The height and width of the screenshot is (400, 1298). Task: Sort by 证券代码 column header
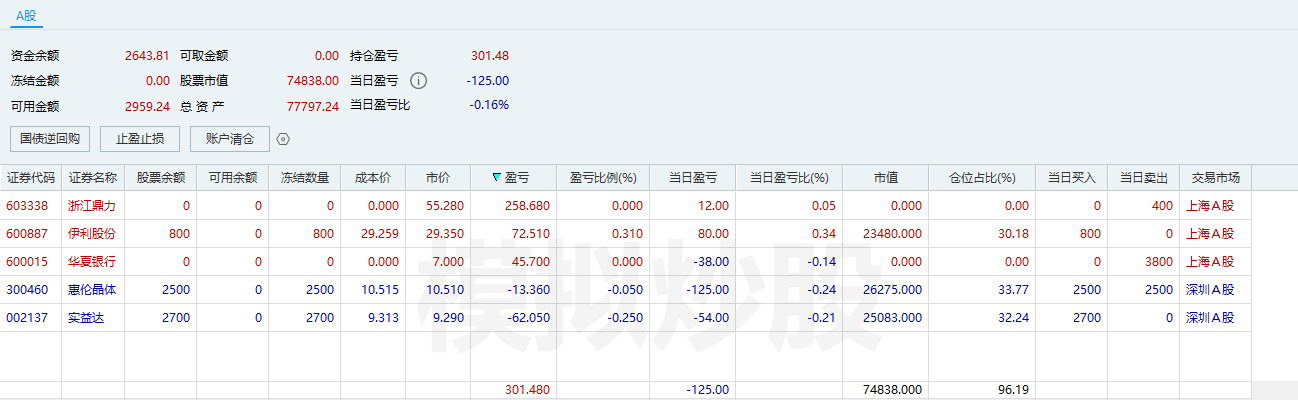pyautogui.click(x=31, y=178)
